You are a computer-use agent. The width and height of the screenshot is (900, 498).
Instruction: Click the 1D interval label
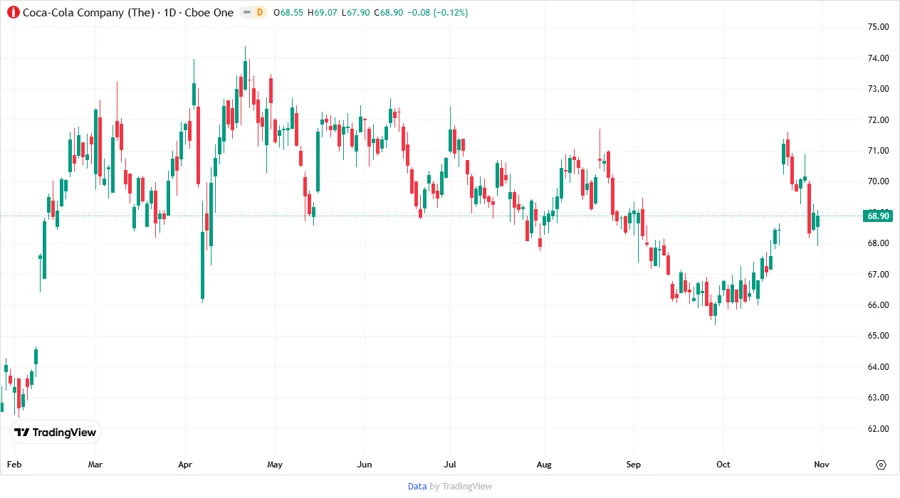(169, 12)
